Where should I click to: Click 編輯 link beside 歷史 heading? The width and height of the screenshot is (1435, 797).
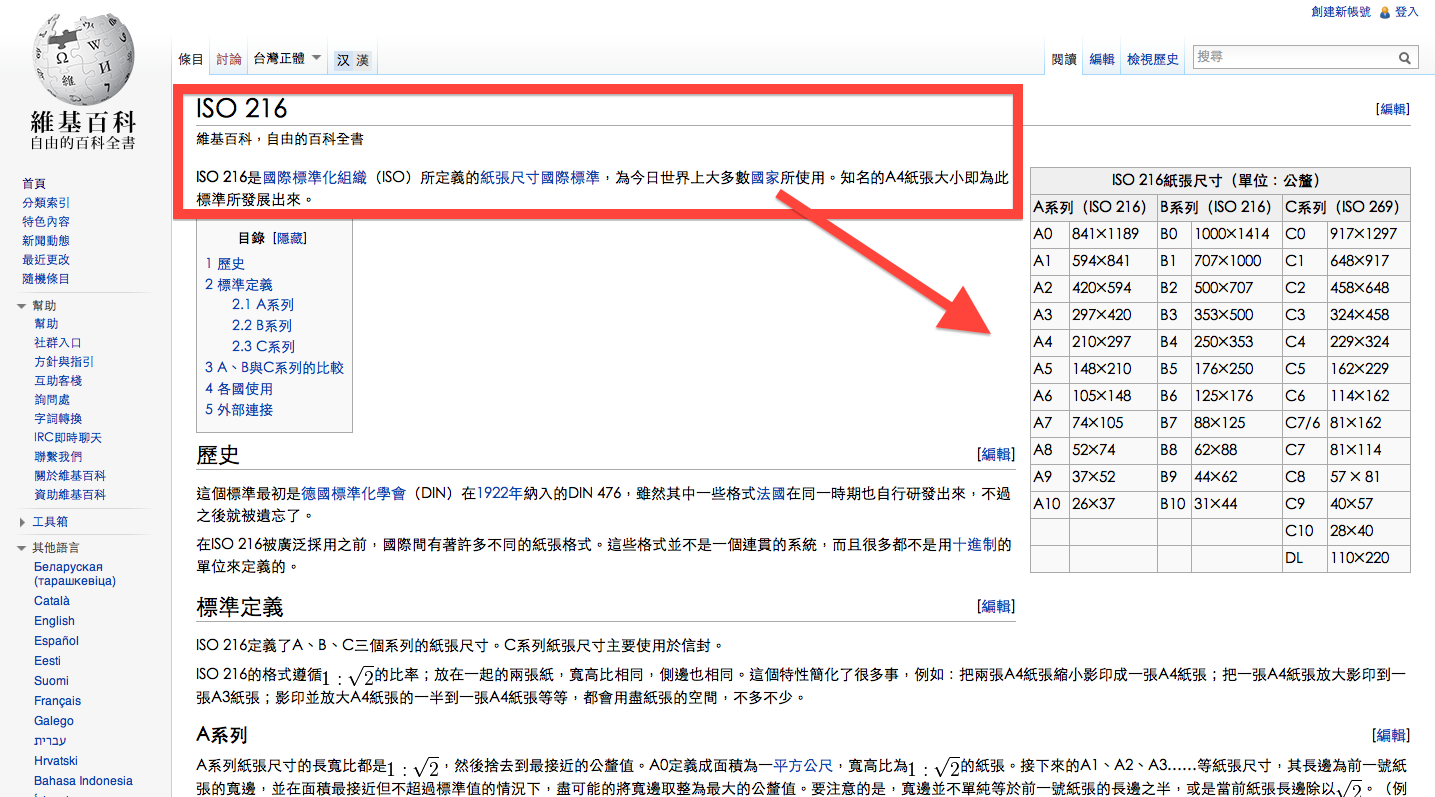(x=996, y=455)
